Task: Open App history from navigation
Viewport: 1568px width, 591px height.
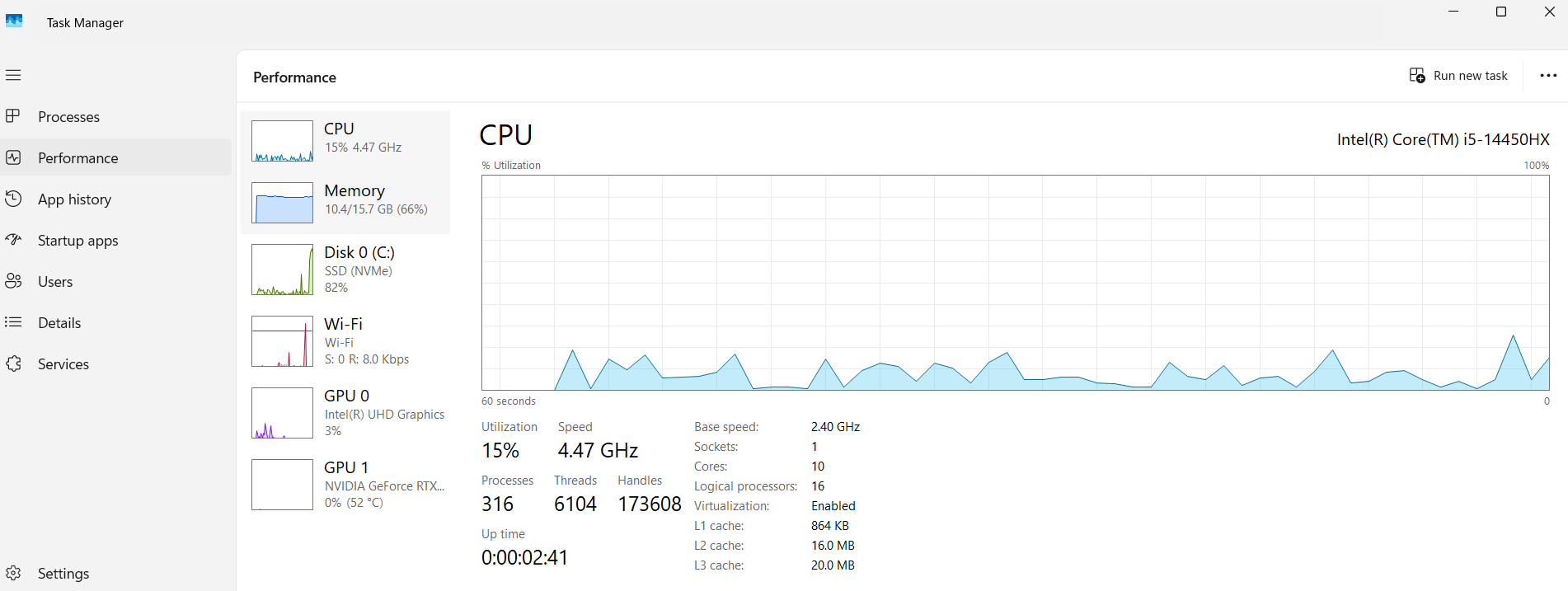Action: [74, 199]
